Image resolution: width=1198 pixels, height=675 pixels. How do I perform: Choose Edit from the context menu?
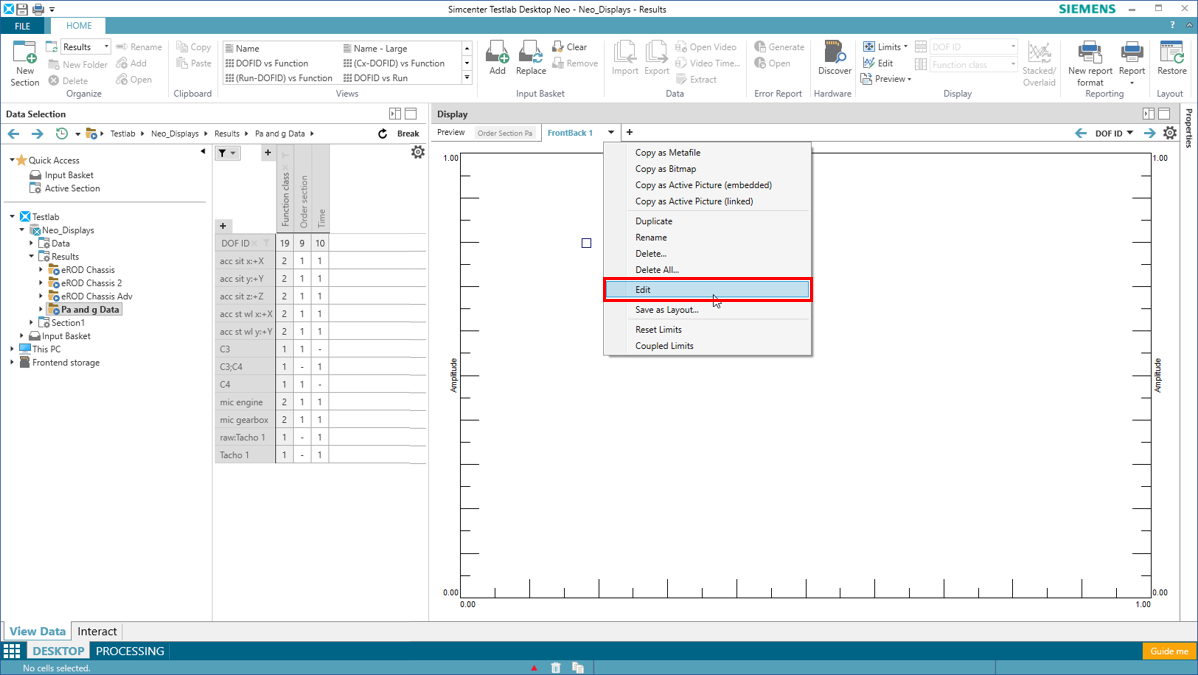tap(643, 290)
